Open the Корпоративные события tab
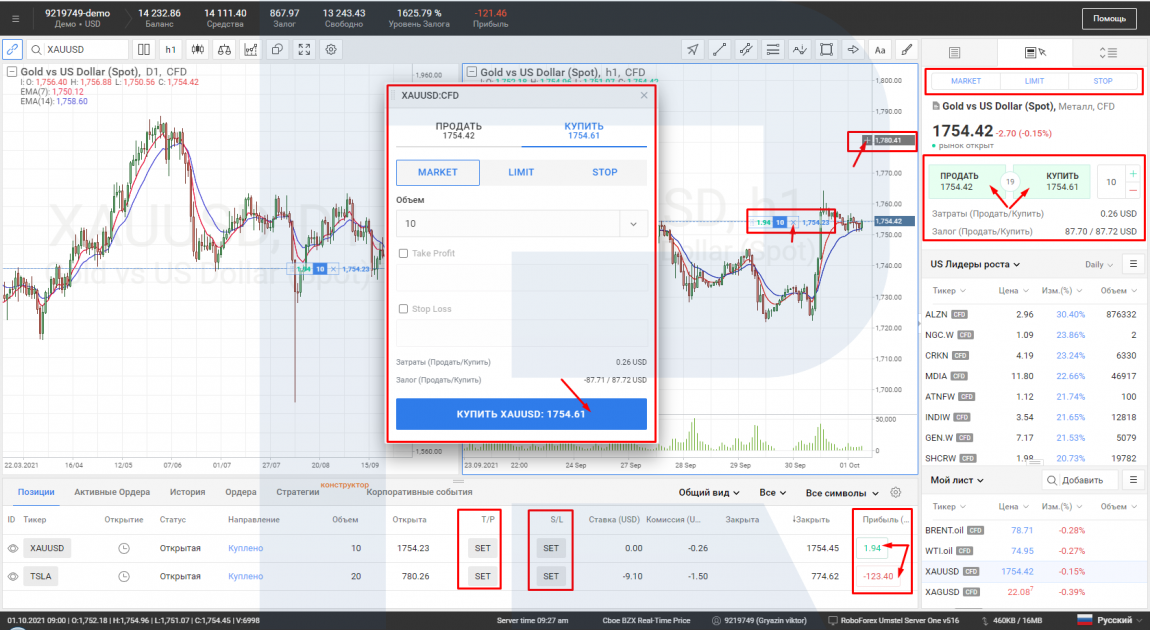Image resolution: width=1150 pixels, height=630 pixels. tap(420, 492)
